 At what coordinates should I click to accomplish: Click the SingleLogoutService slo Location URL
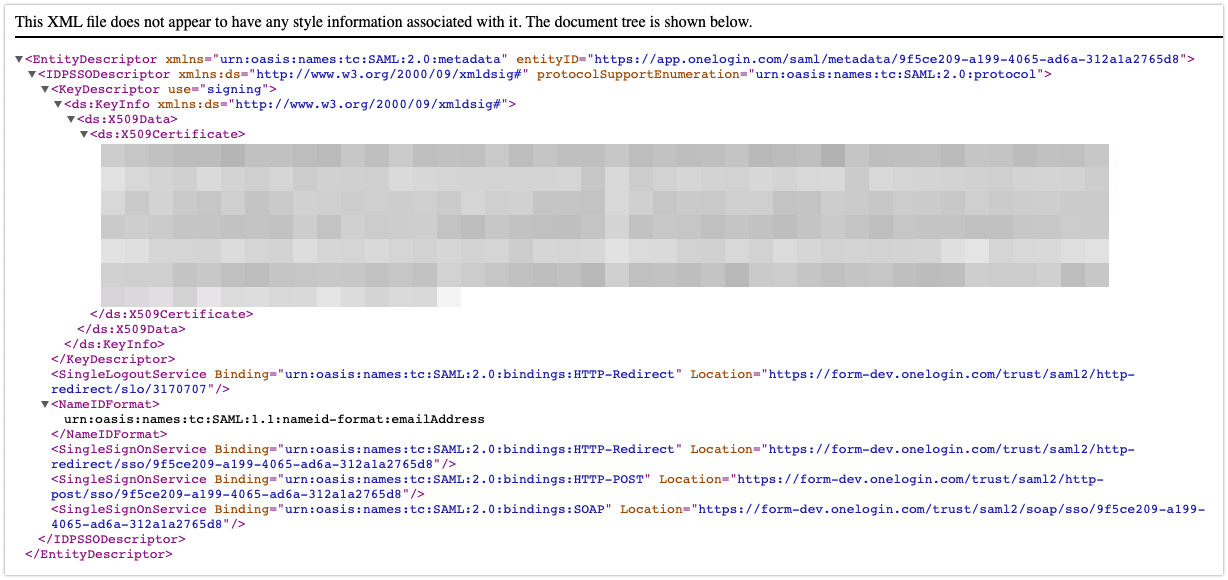(x=593, y=381)
